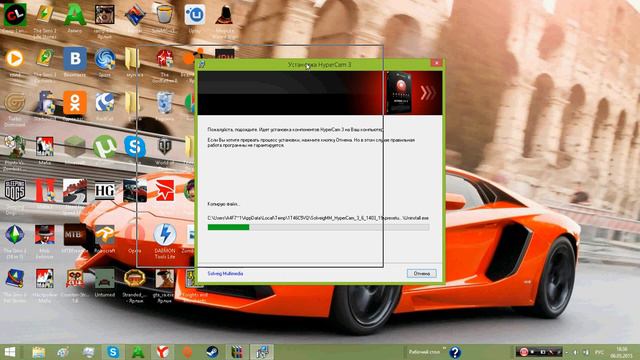
Task: Open the green letter A shortcut
Action: 75,15
